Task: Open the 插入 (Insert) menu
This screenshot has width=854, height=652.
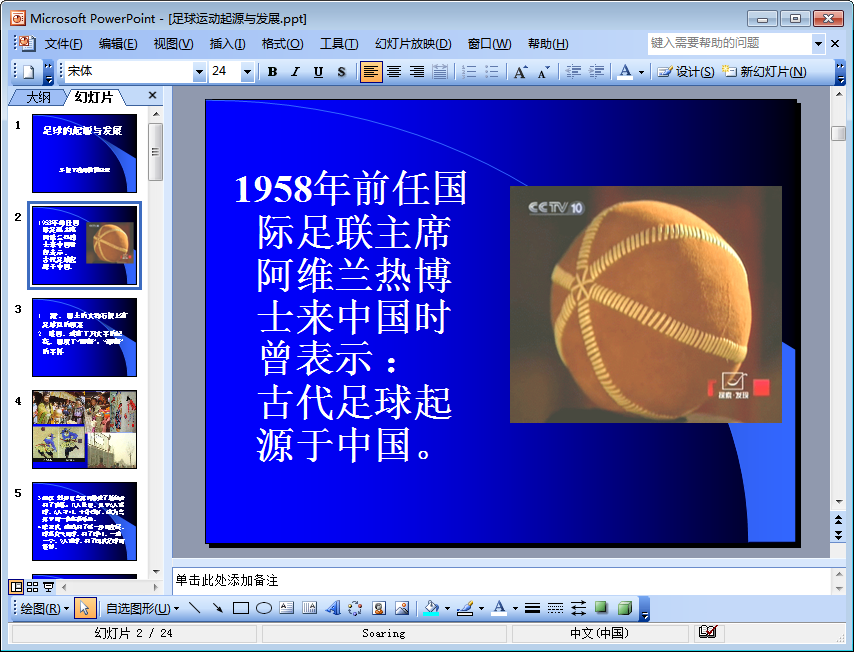Action: pos(227,44)
